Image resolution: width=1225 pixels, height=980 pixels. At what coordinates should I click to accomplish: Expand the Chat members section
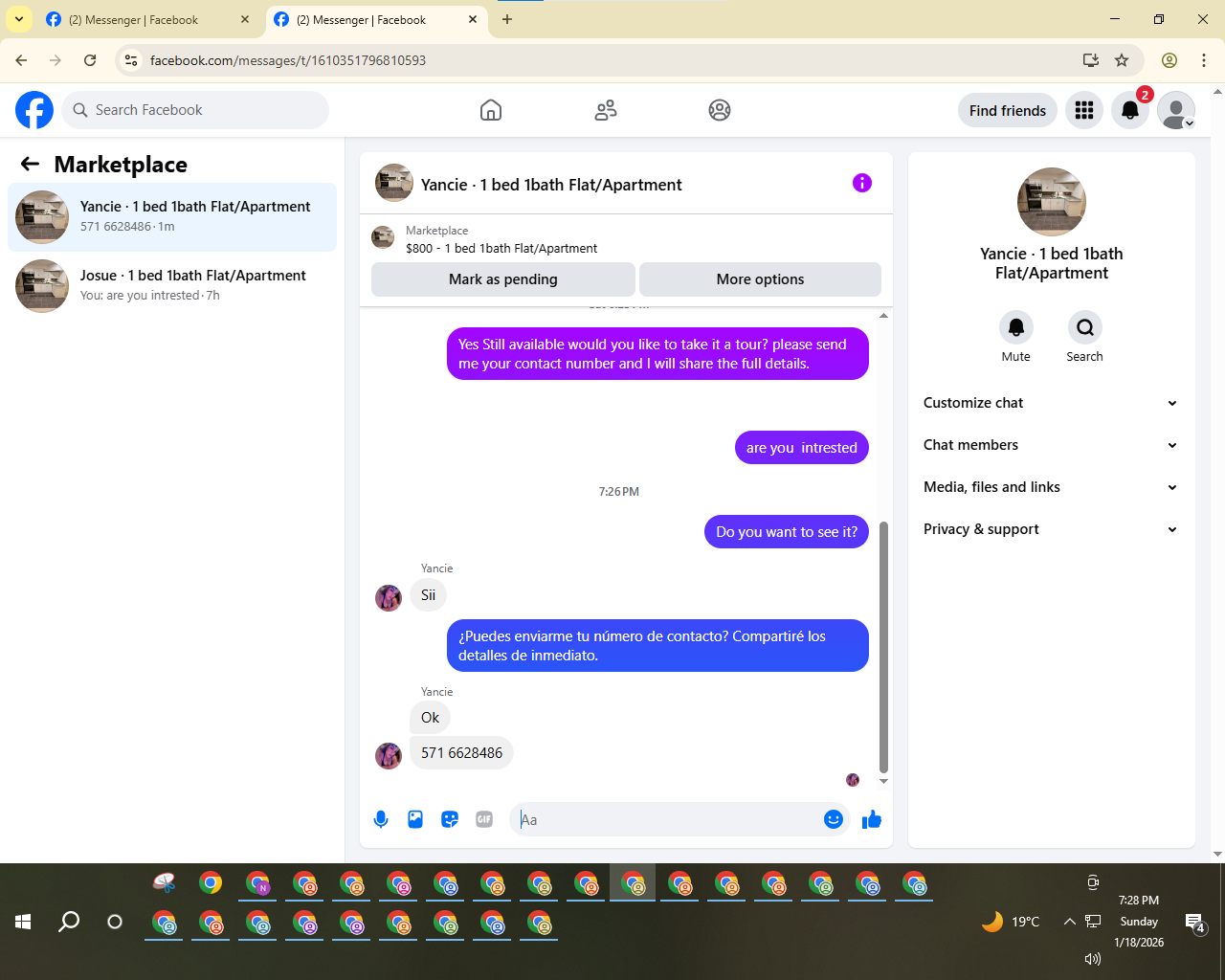click(1051, 445)
